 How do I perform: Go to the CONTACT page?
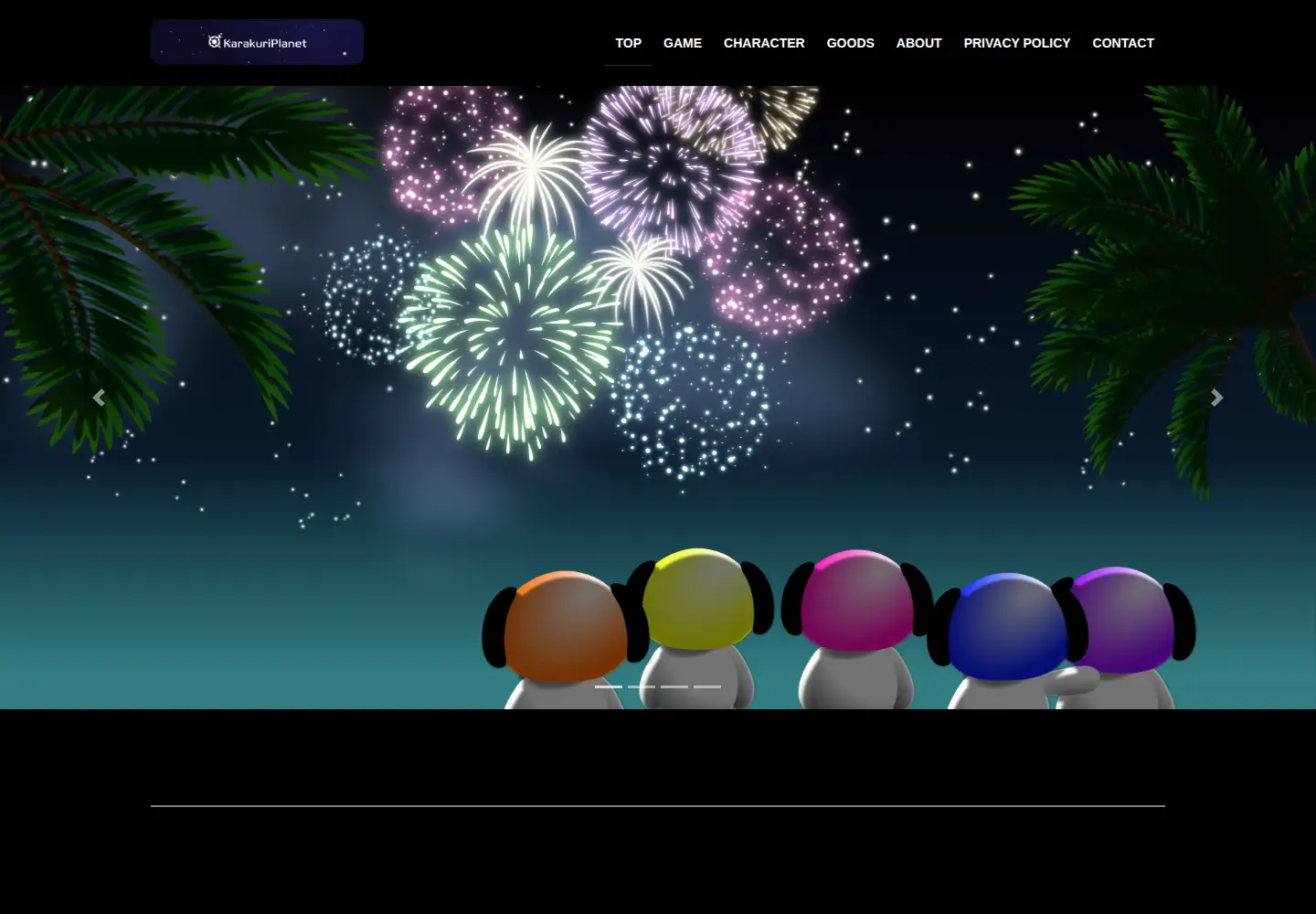1123,43
